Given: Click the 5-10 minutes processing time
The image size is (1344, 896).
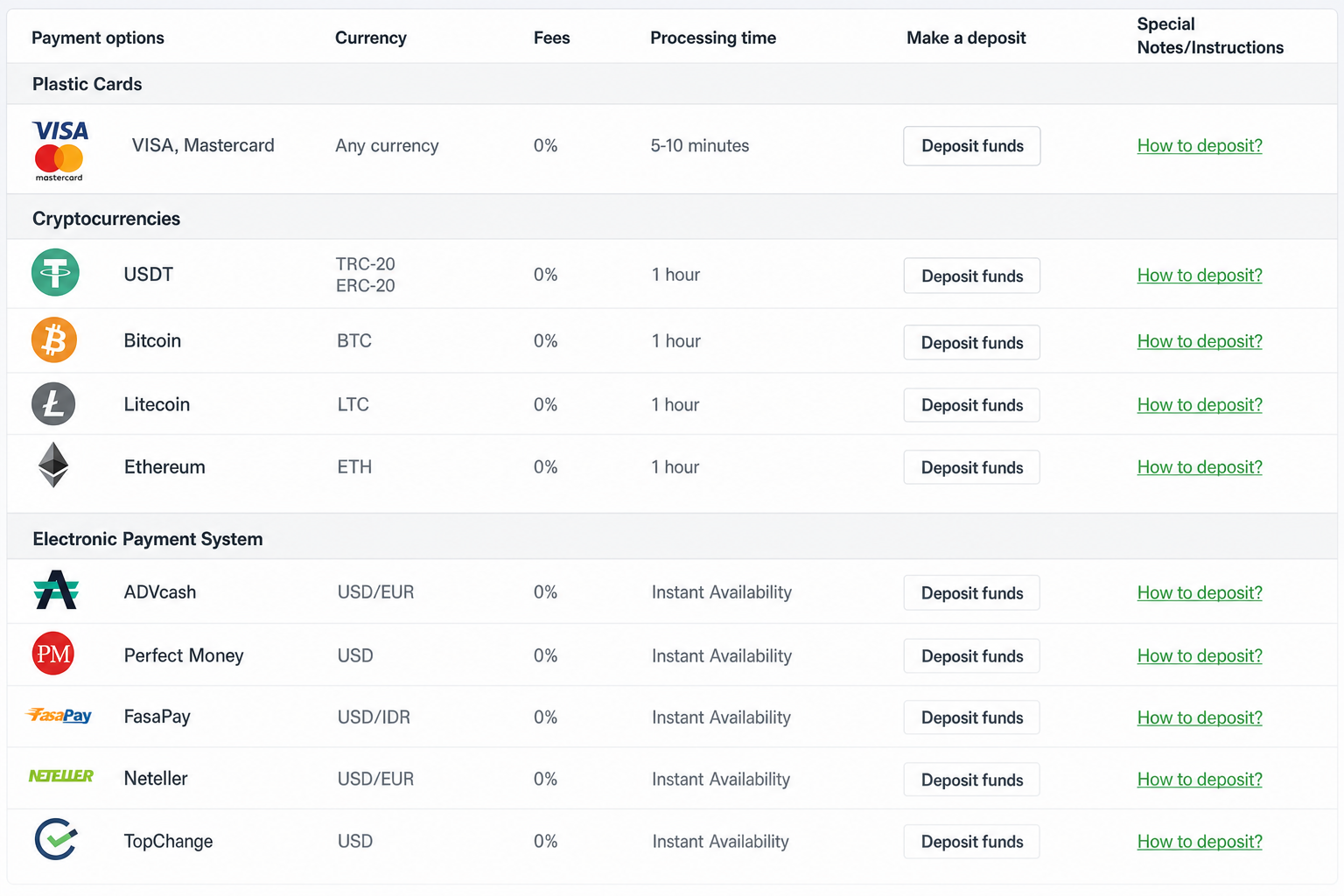Looking at the screenshot, I should click(700, 145).
